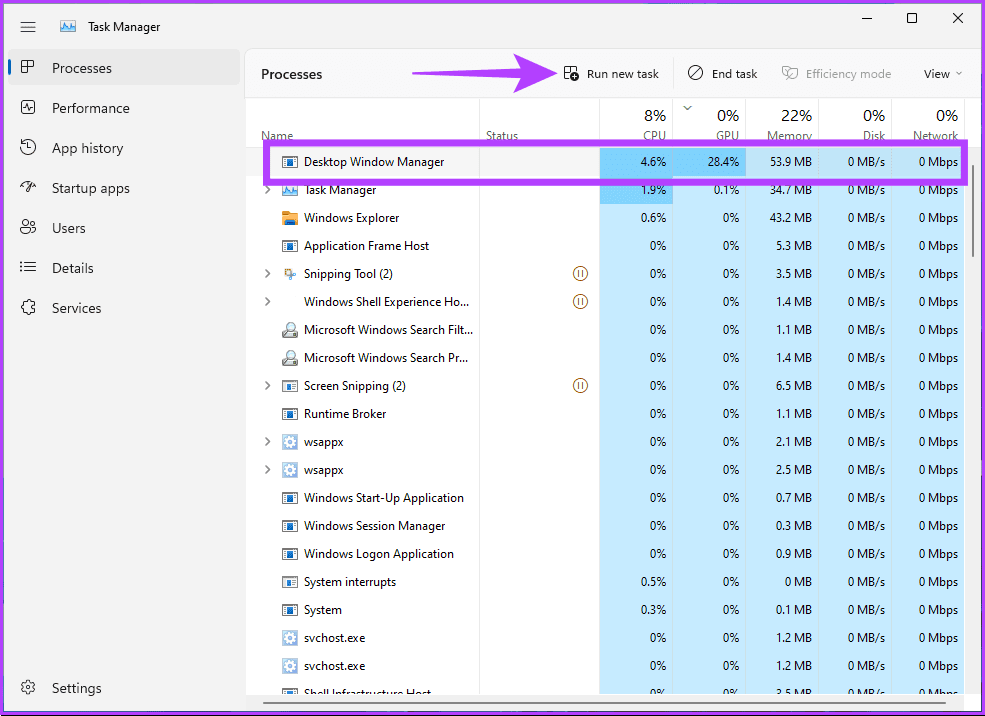
Task: Click the Windows Explorer folder icon
Action: (x=290, y=218)
